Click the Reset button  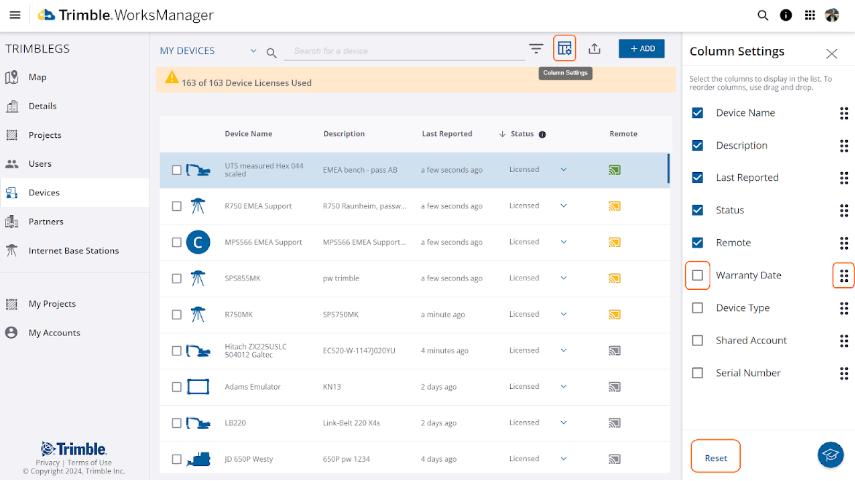coord(716,457)
